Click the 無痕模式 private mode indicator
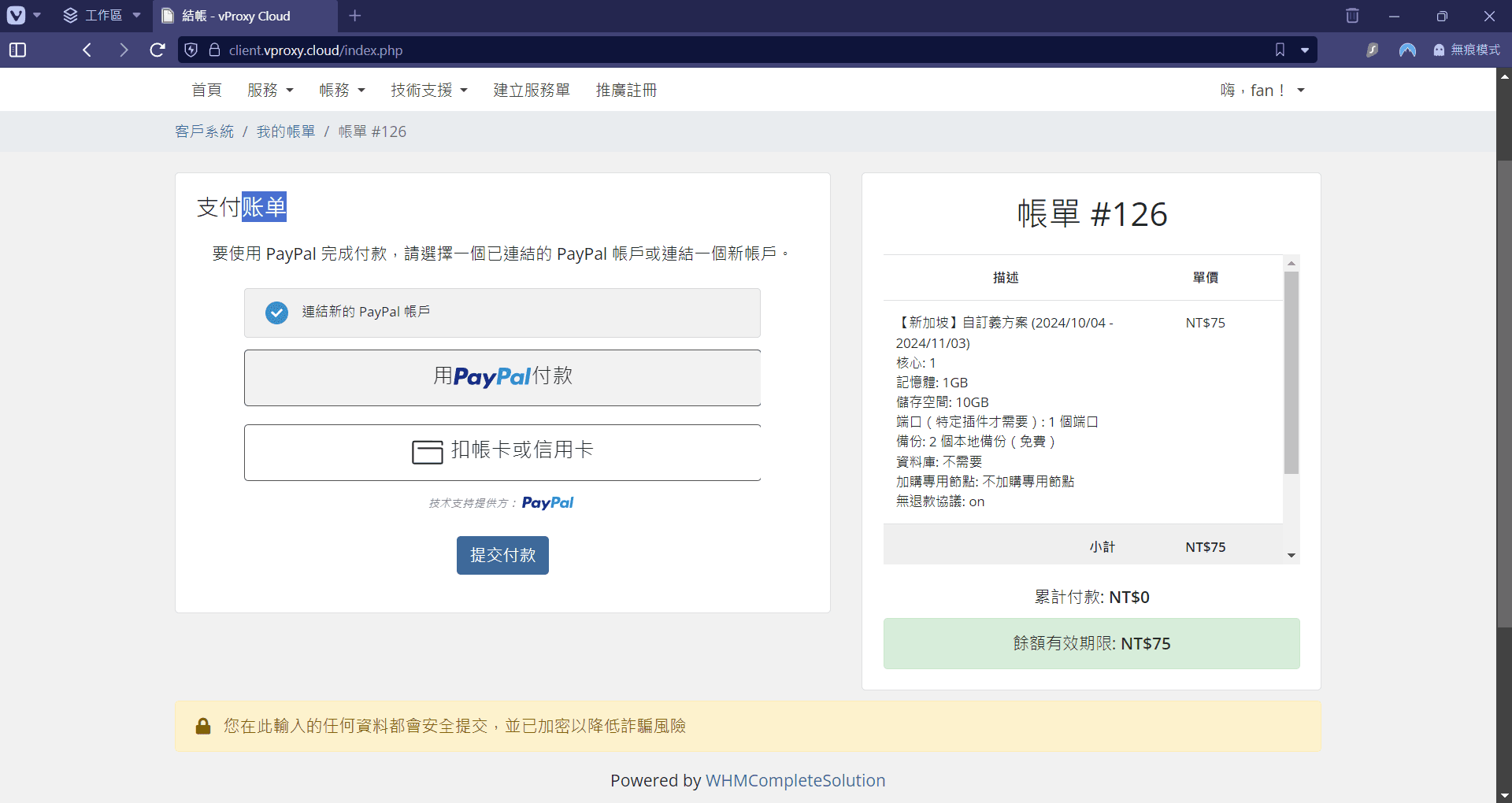The image size is (1512, 803). [1466, 50]
